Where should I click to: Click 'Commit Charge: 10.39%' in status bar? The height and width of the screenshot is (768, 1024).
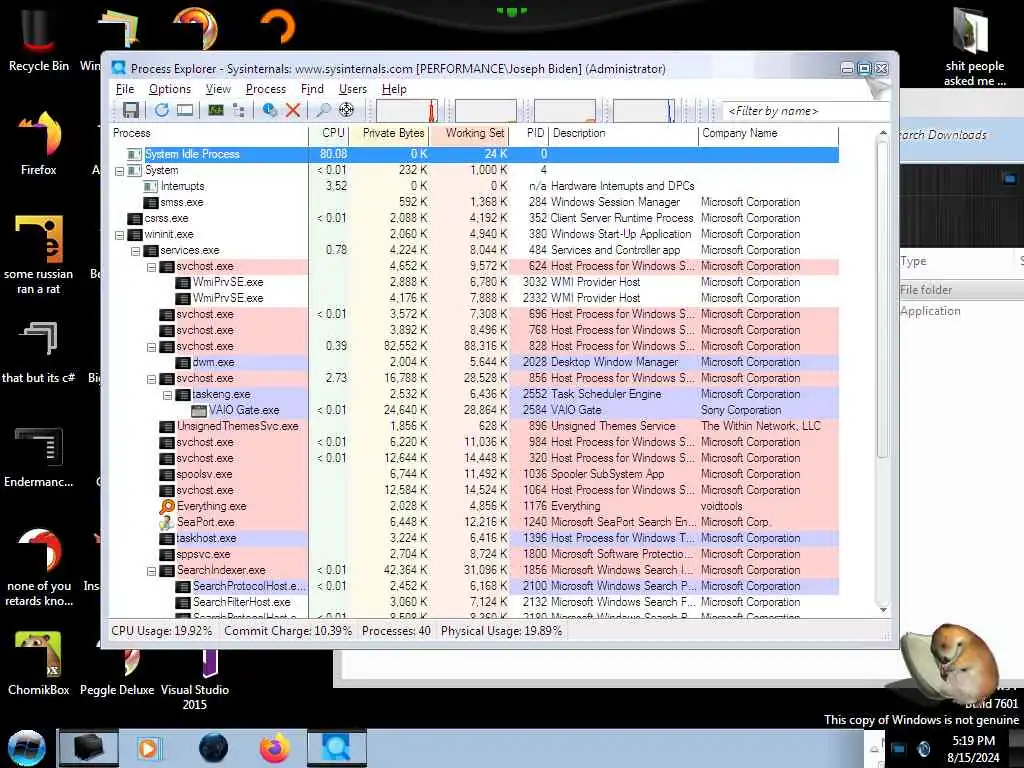pos(288,632)
